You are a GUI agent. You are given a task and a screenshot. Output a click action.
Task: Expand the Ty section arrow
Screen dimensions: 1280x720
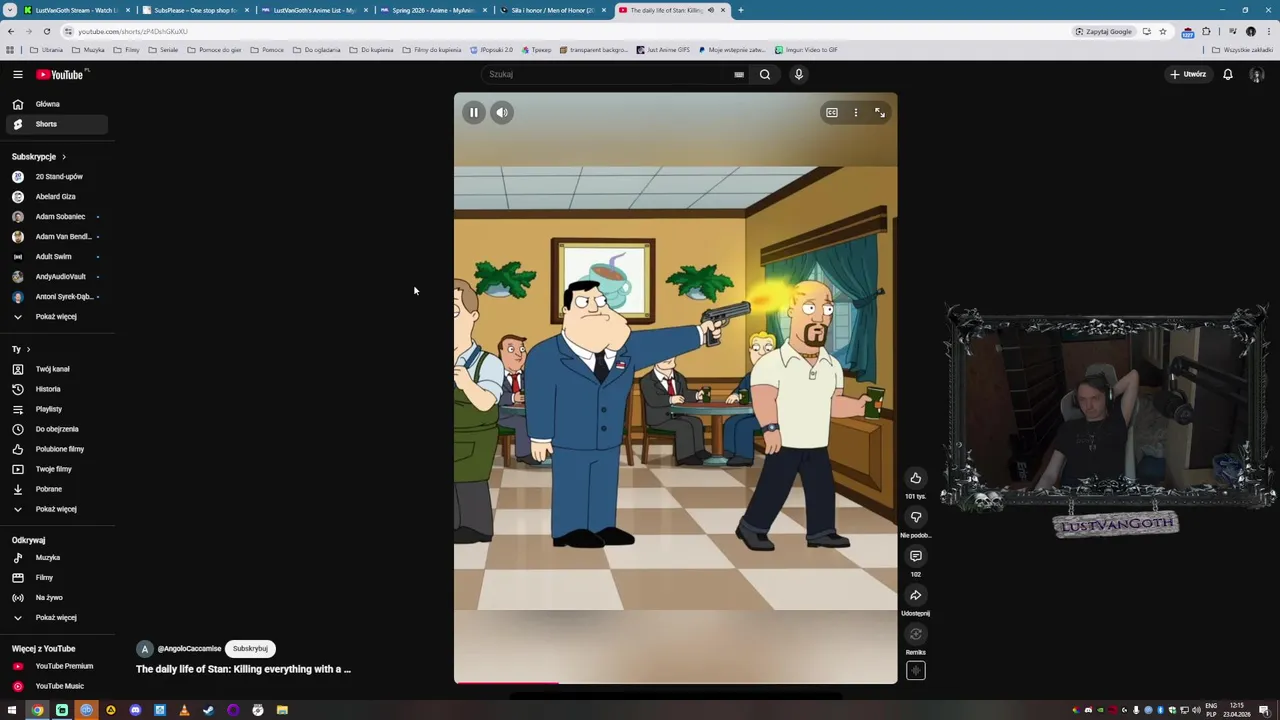(28, 349)
